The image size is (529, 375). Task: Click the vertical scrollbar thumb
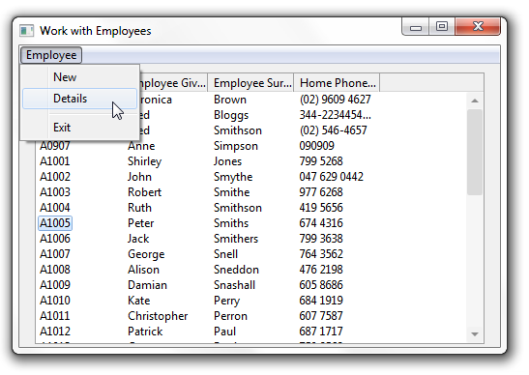(475, 152)
